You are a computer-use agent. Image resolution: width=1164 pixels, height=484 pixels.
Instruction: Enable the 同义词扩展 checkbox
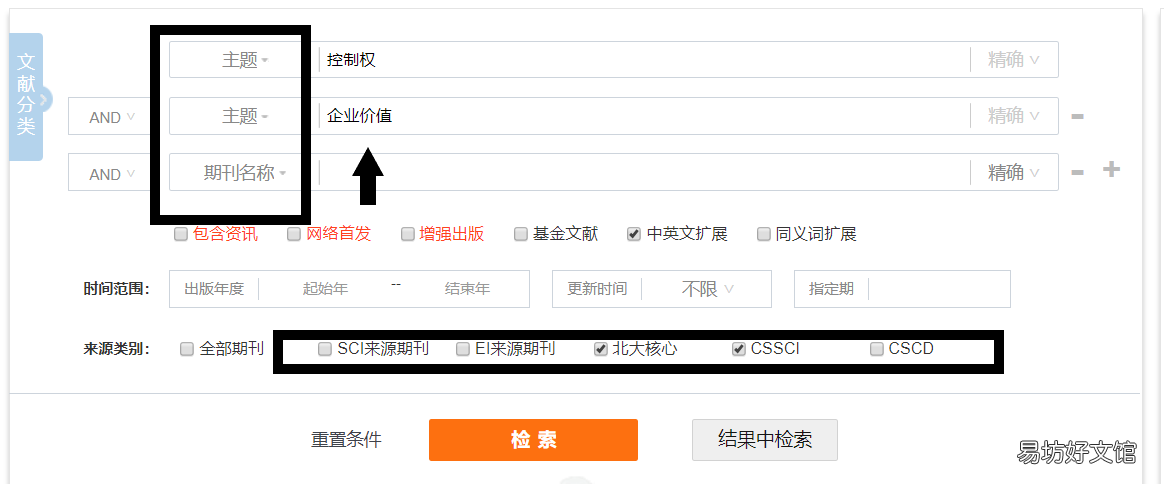pyautogui.click(x=763, y=235)
